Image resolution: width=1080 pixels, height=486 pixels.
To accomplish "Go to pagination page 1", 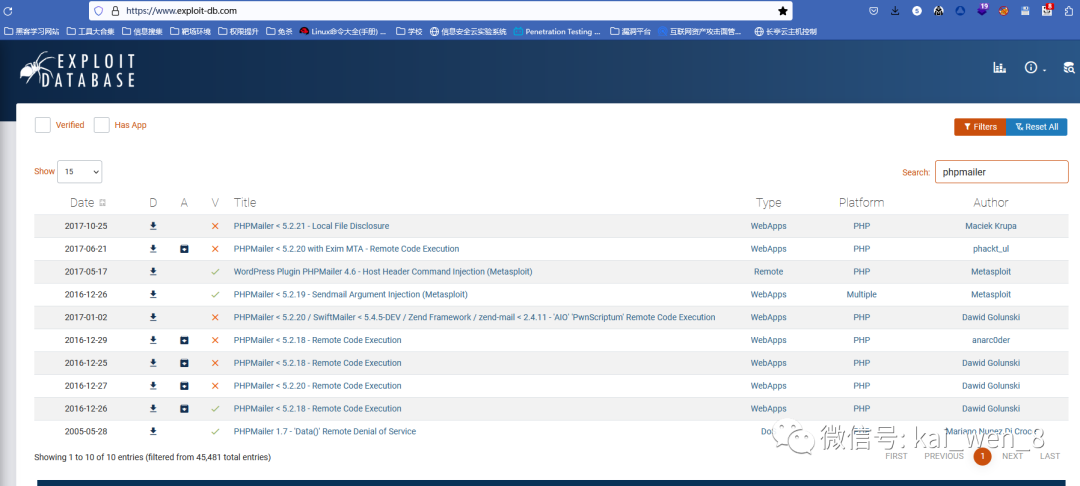I will point(982,456).
